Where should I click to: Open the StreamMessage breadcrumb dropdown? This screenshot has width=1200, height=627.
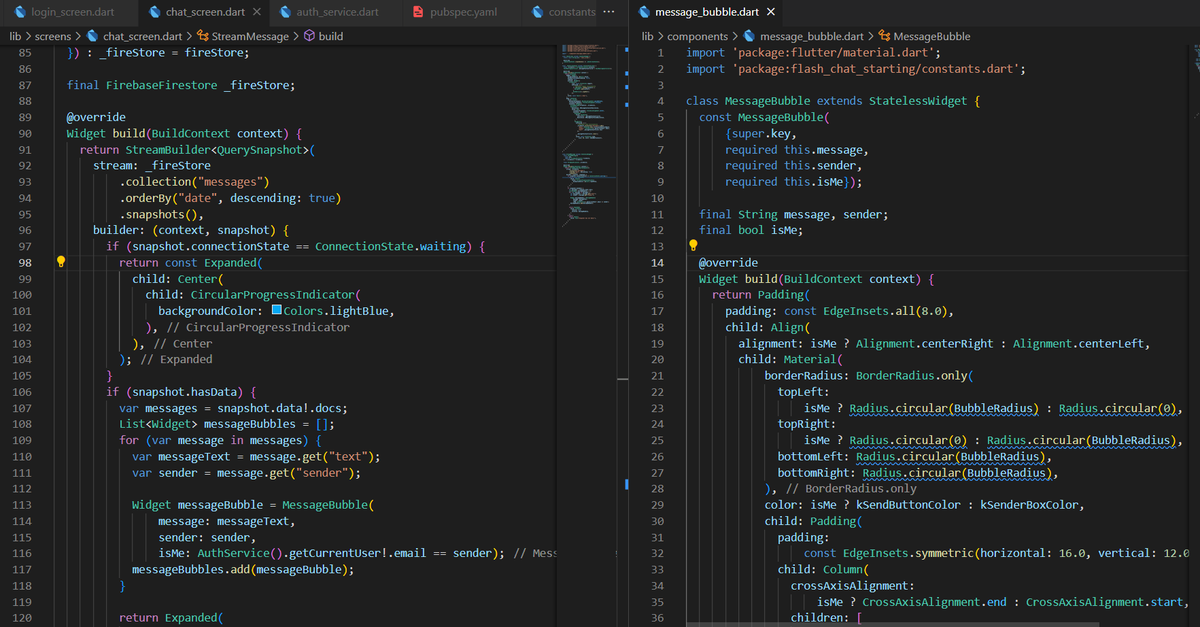point(250,36)
